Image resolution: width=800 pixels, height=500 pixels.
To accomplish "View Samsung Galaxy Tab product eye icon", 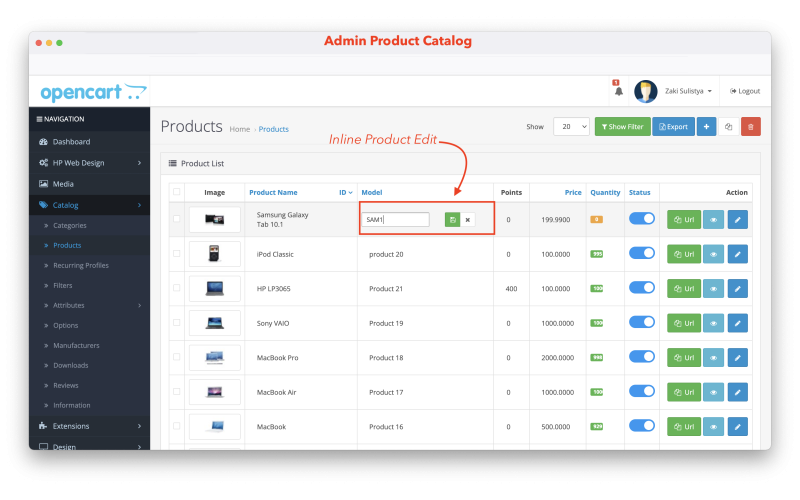I will pyautogui.click(x=713, y=220).
